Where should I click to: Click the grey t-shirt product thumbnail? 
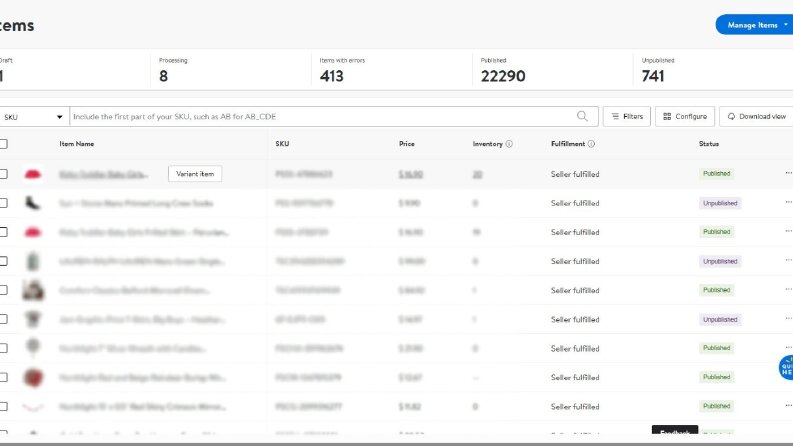click(x=33, y=319)
